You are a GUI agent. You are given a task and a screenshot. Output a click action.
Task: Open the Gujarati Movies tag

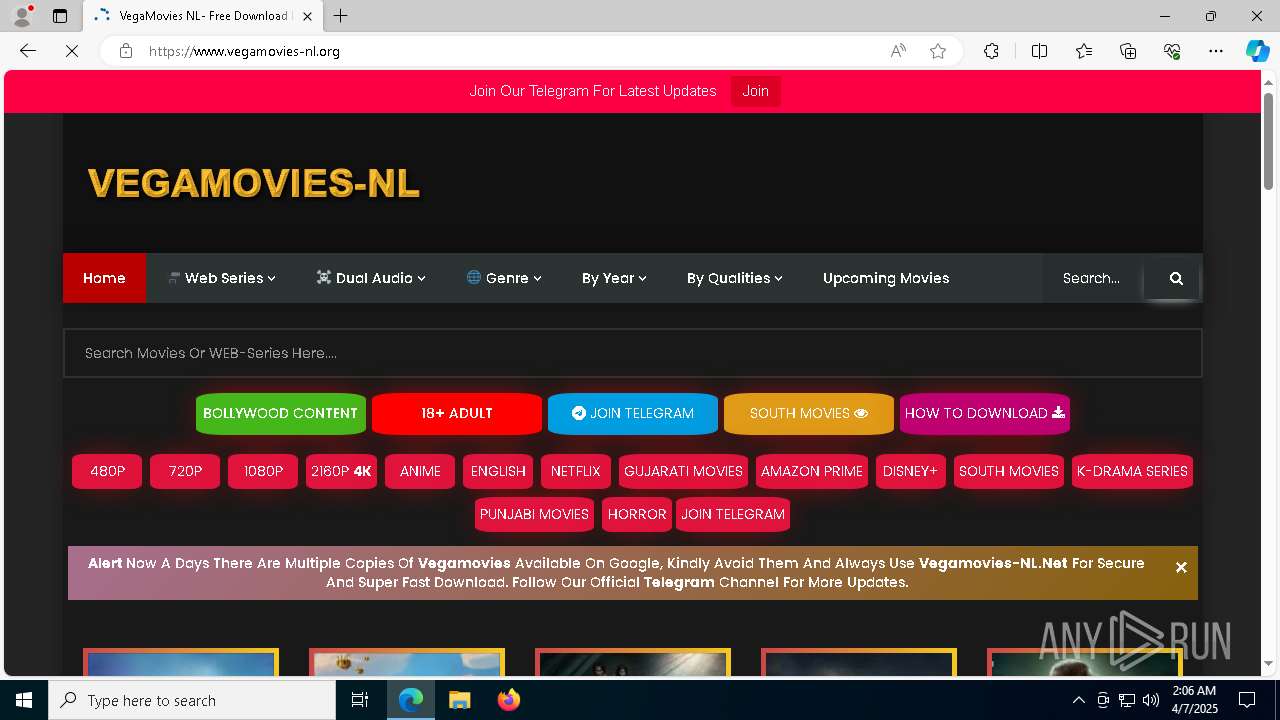(683, 471)
